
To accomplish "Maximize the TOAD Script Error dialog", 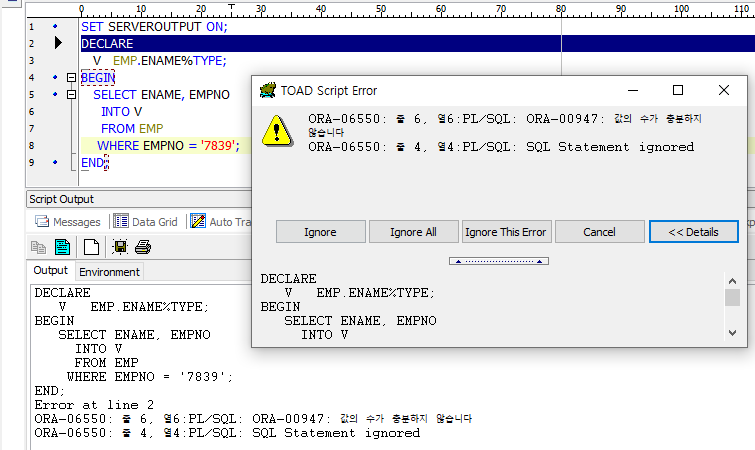I will (x=678, y=90).
